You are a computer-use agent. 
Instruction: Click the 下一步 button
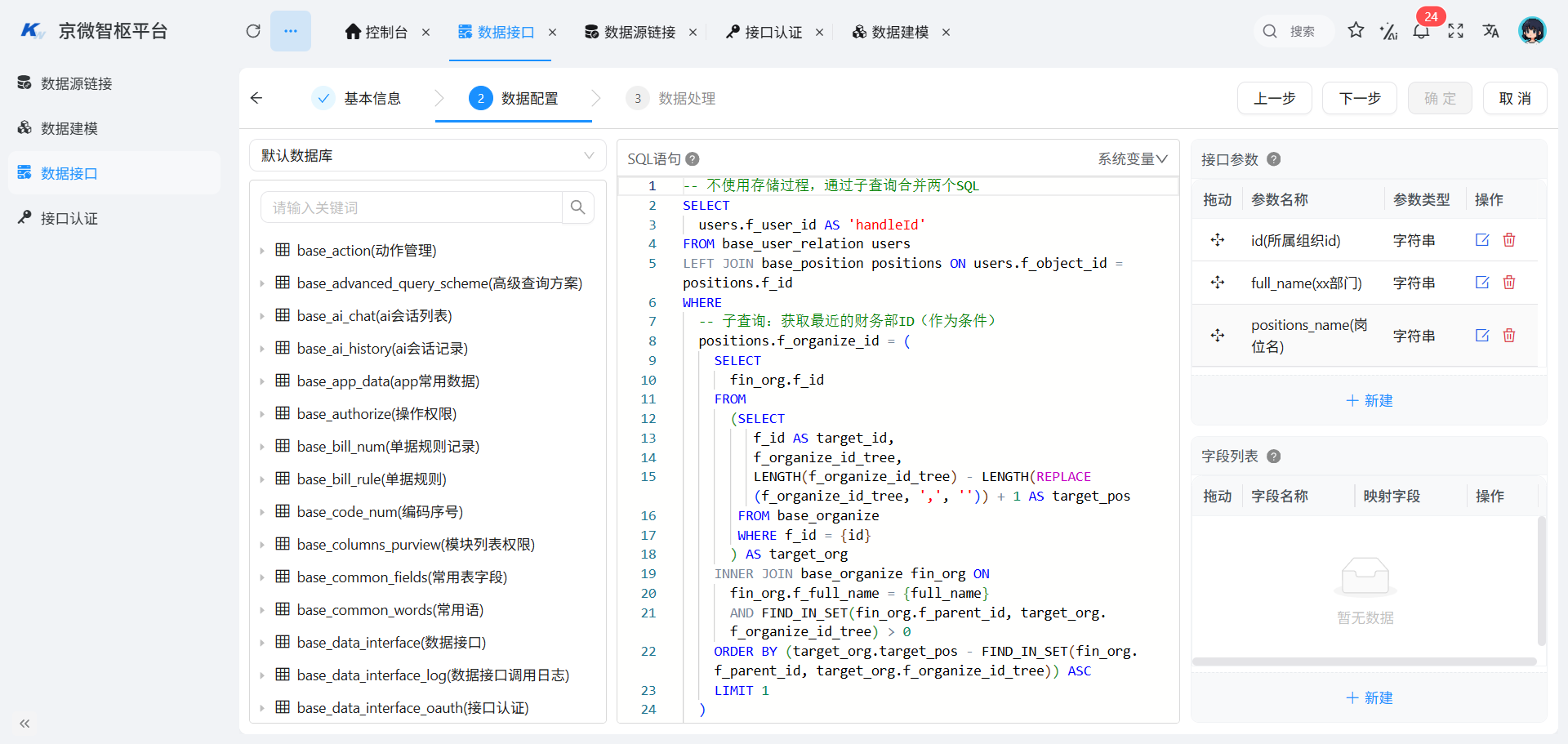tap(1359, 98)
